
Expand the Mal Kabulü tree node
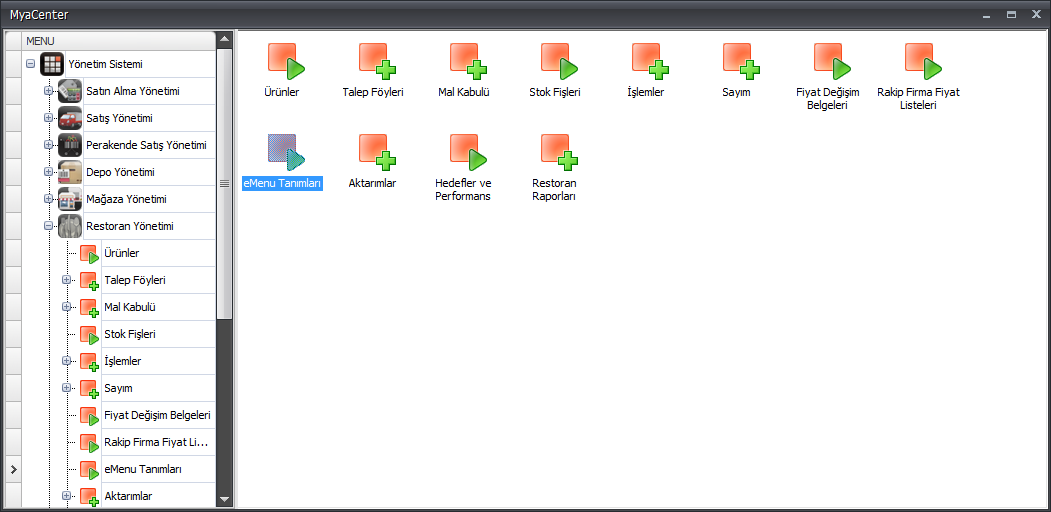pyautogui.click(x=66, y=307)
